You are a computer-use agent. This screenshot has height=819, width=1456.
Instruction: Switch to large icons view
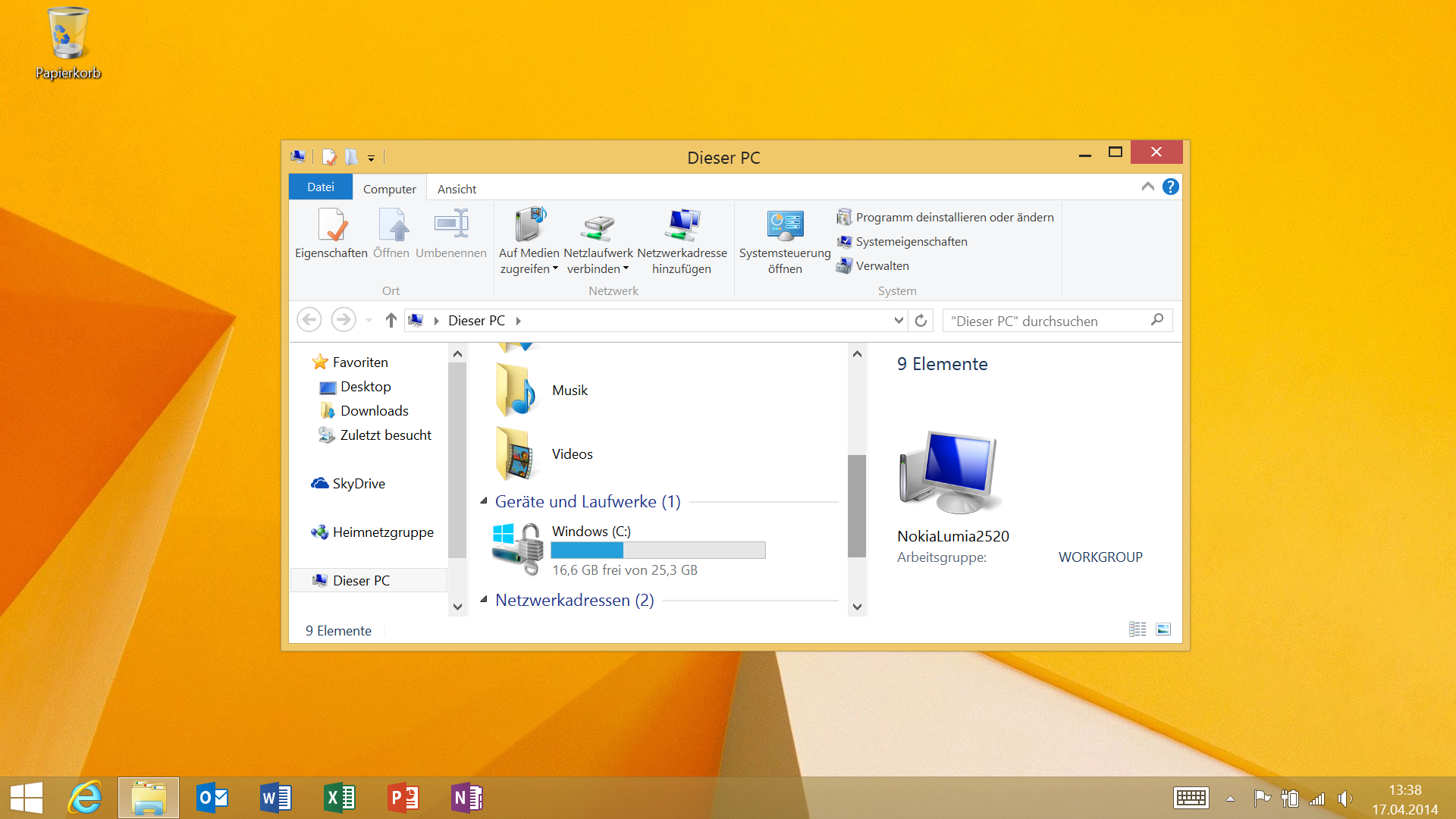1163,629
